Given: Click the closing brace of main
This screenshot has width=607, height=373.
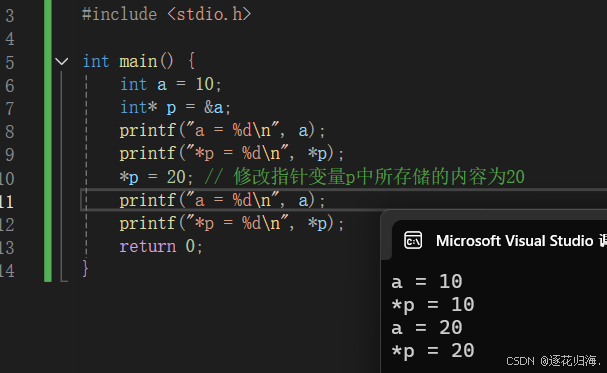Looking at the screenshot, I should pos(85,268).
